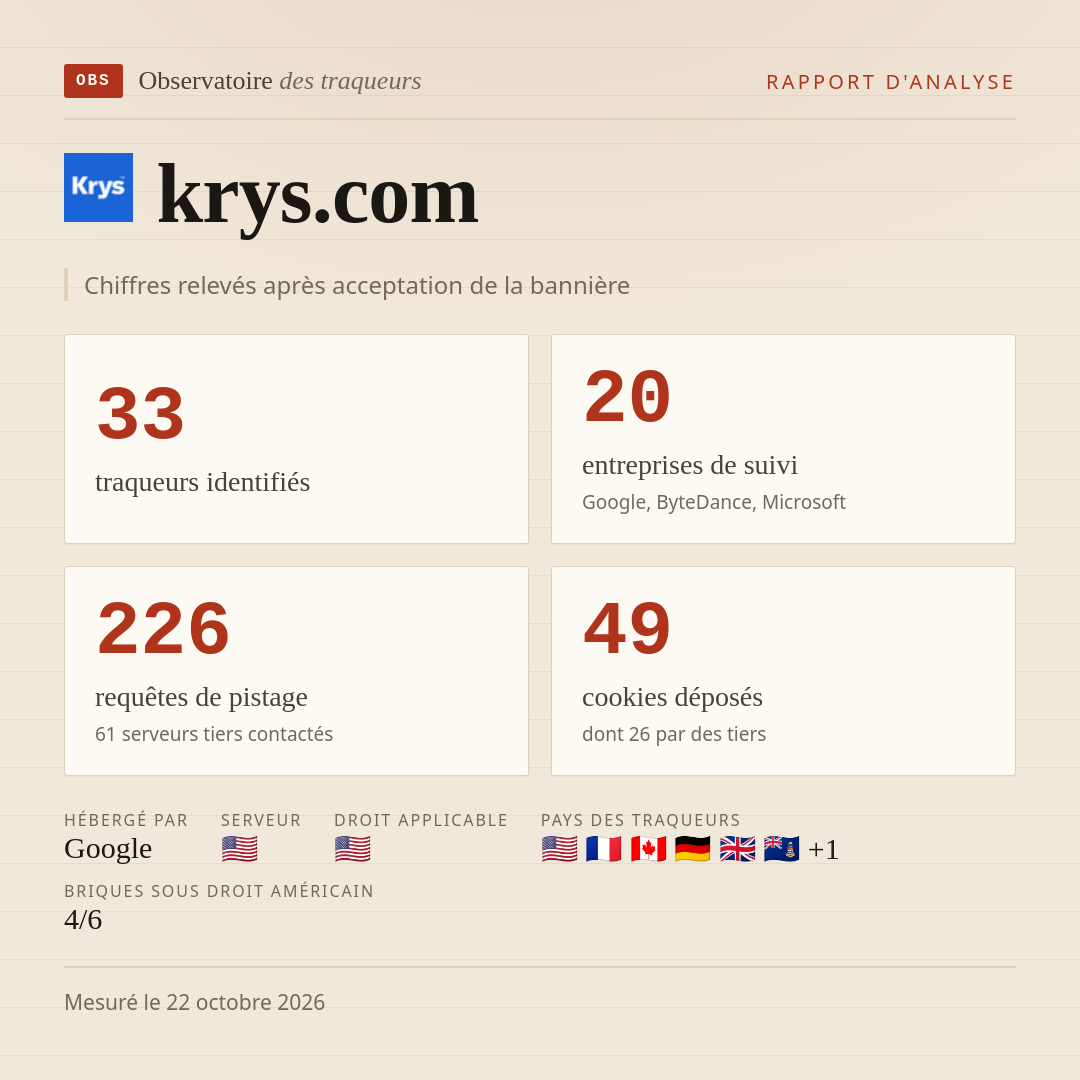Click the RAPPORT D'ANALYSE label

(890, 82)
